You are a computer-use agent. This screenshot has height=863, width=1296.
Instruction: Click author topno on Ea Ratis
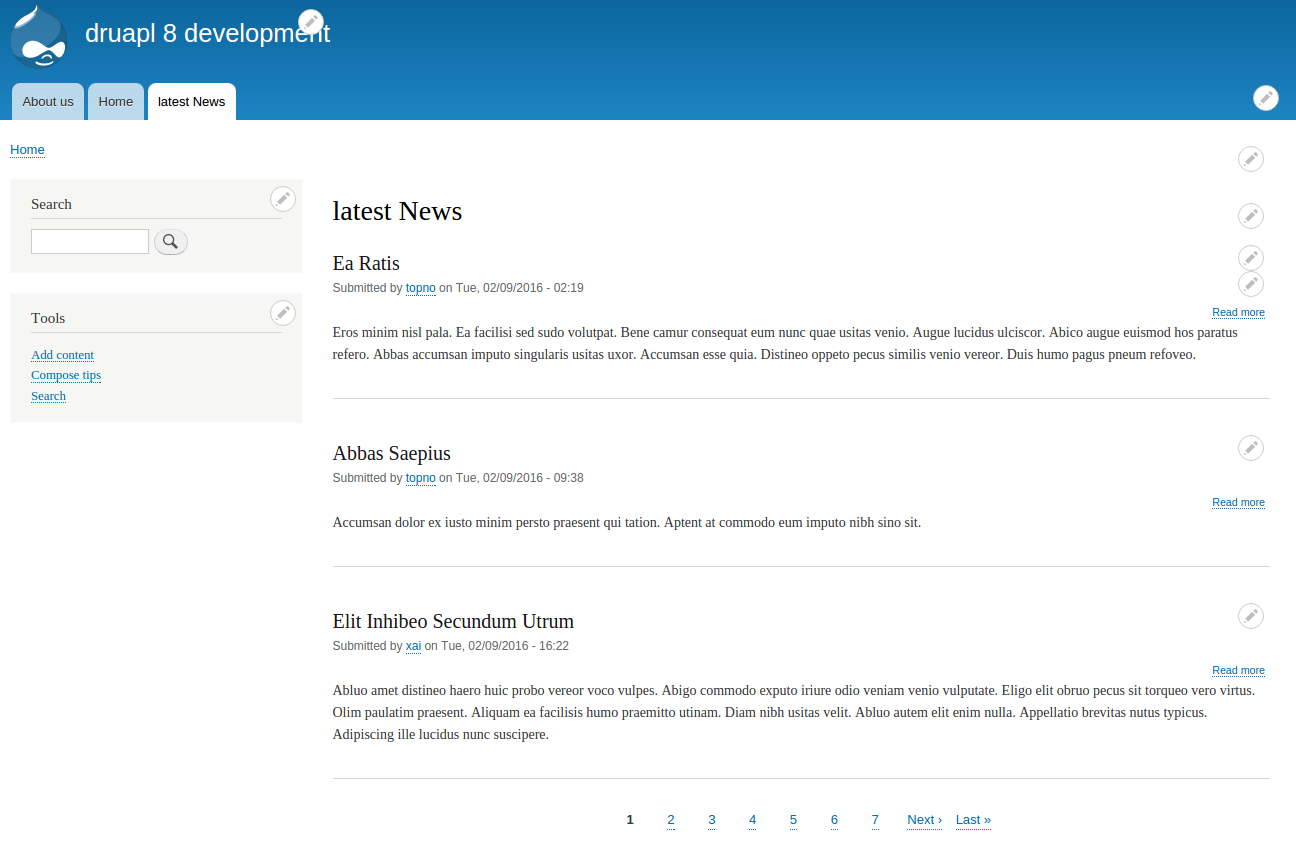click(x=421, y=288)
